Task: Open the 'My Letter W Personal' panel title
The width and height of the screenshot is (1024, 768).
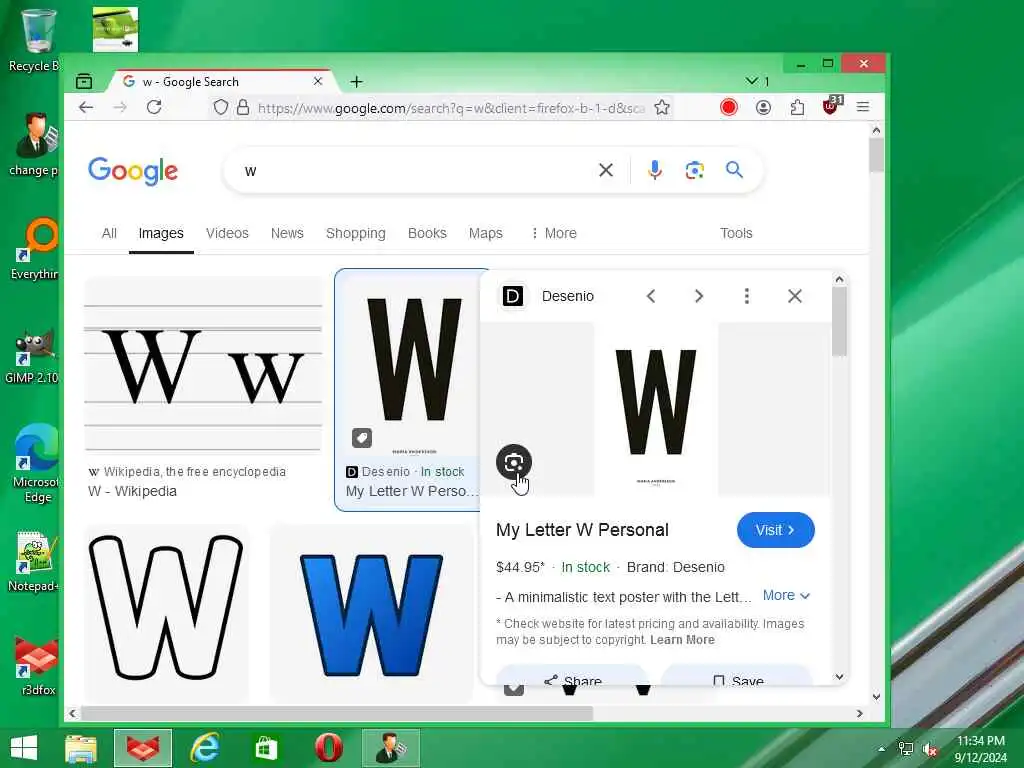Action: coord(582,530)
